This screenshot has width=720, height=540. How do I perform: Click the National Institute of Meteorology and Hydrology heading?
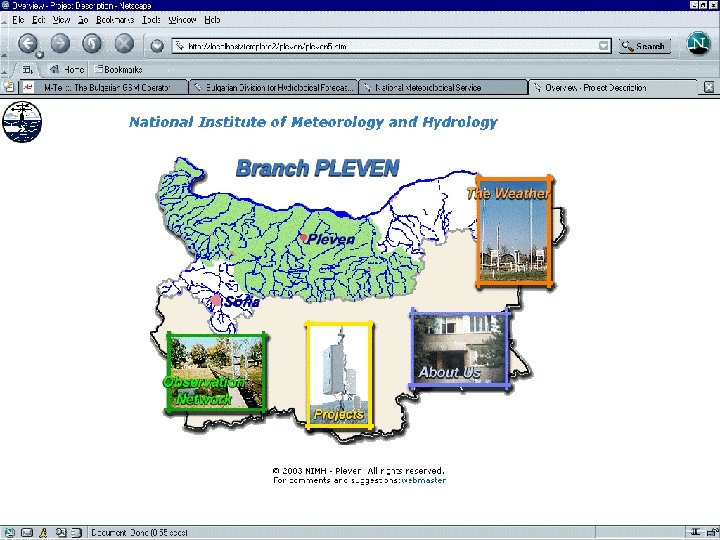click(x=313, y=122)
